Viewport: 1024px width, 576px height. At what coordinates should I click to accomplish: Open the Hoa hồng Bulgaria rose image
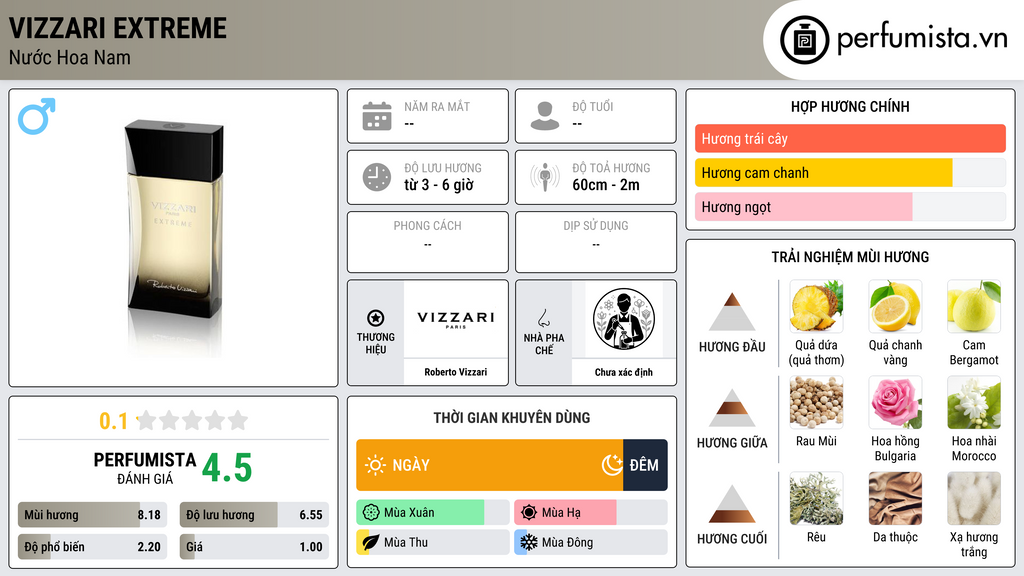pos(895,402)
